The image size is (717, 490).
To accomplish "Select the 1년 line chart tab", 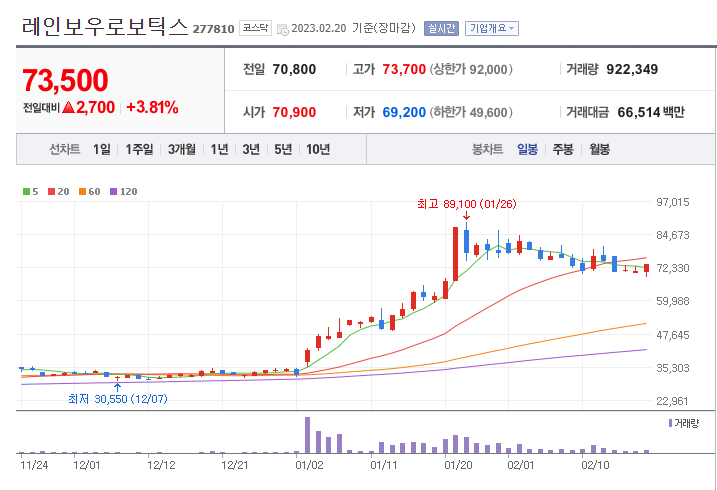I will 219,149.
